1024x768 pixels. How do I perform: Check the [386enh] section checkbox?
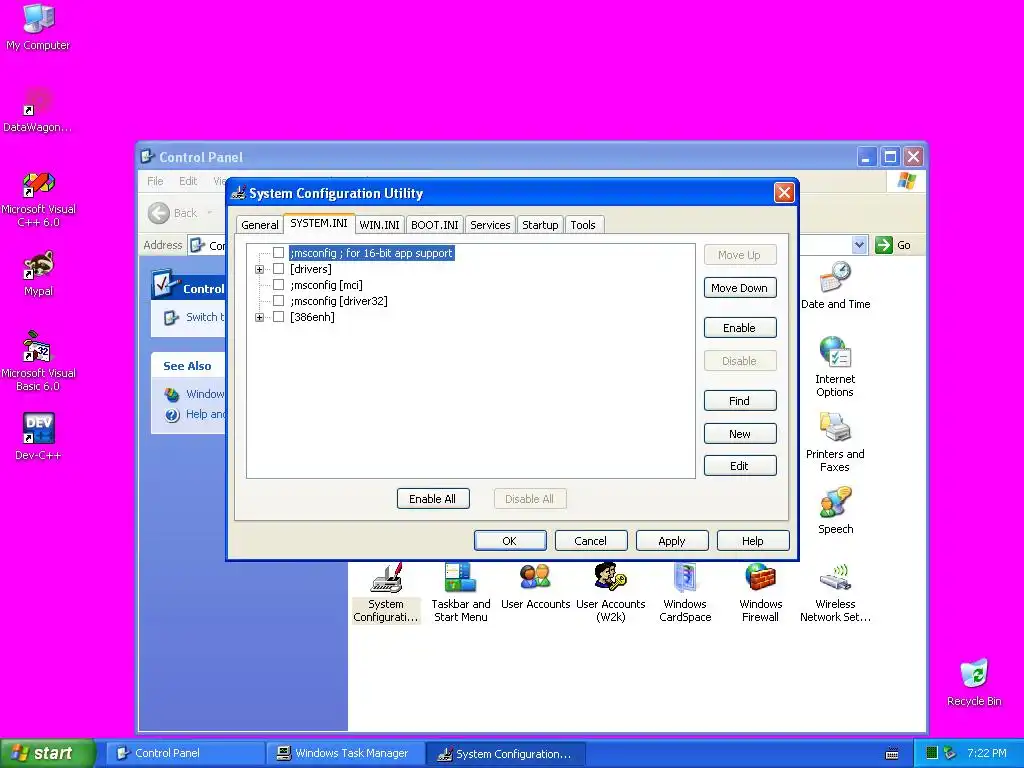[278, 317]
